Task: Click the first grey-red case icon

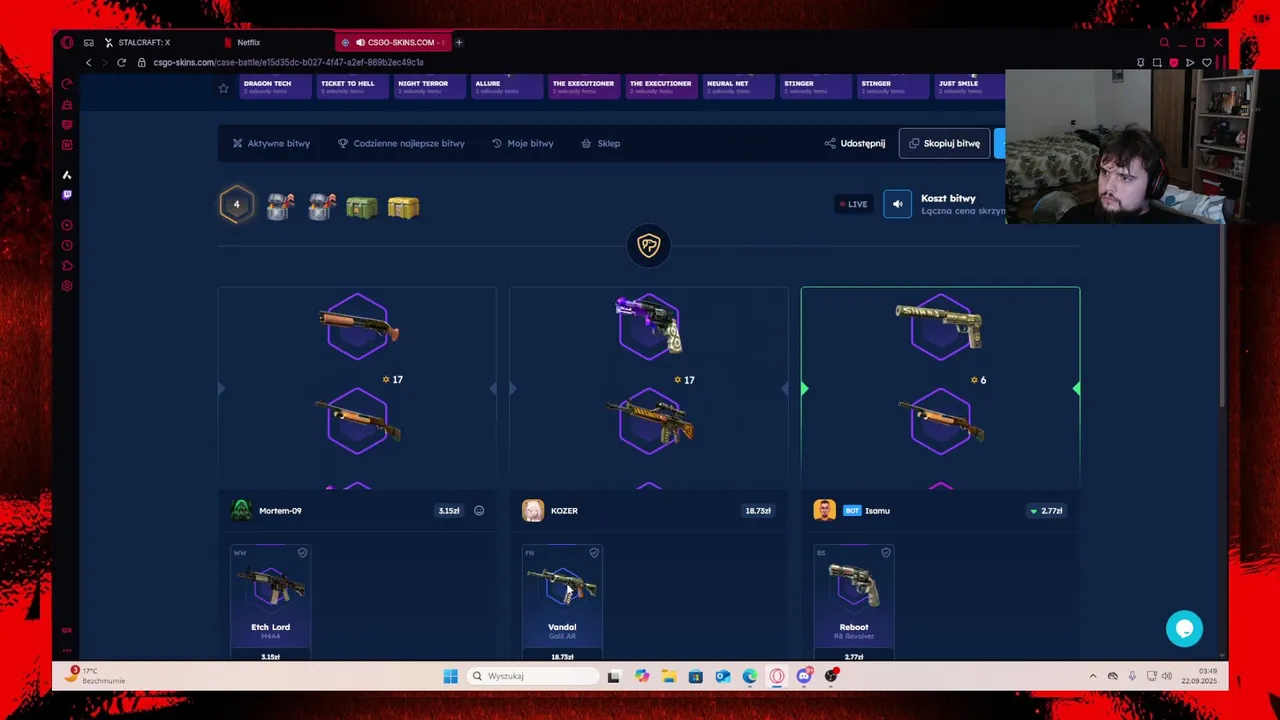Action: pyautogui.click(x=280, y=207)
